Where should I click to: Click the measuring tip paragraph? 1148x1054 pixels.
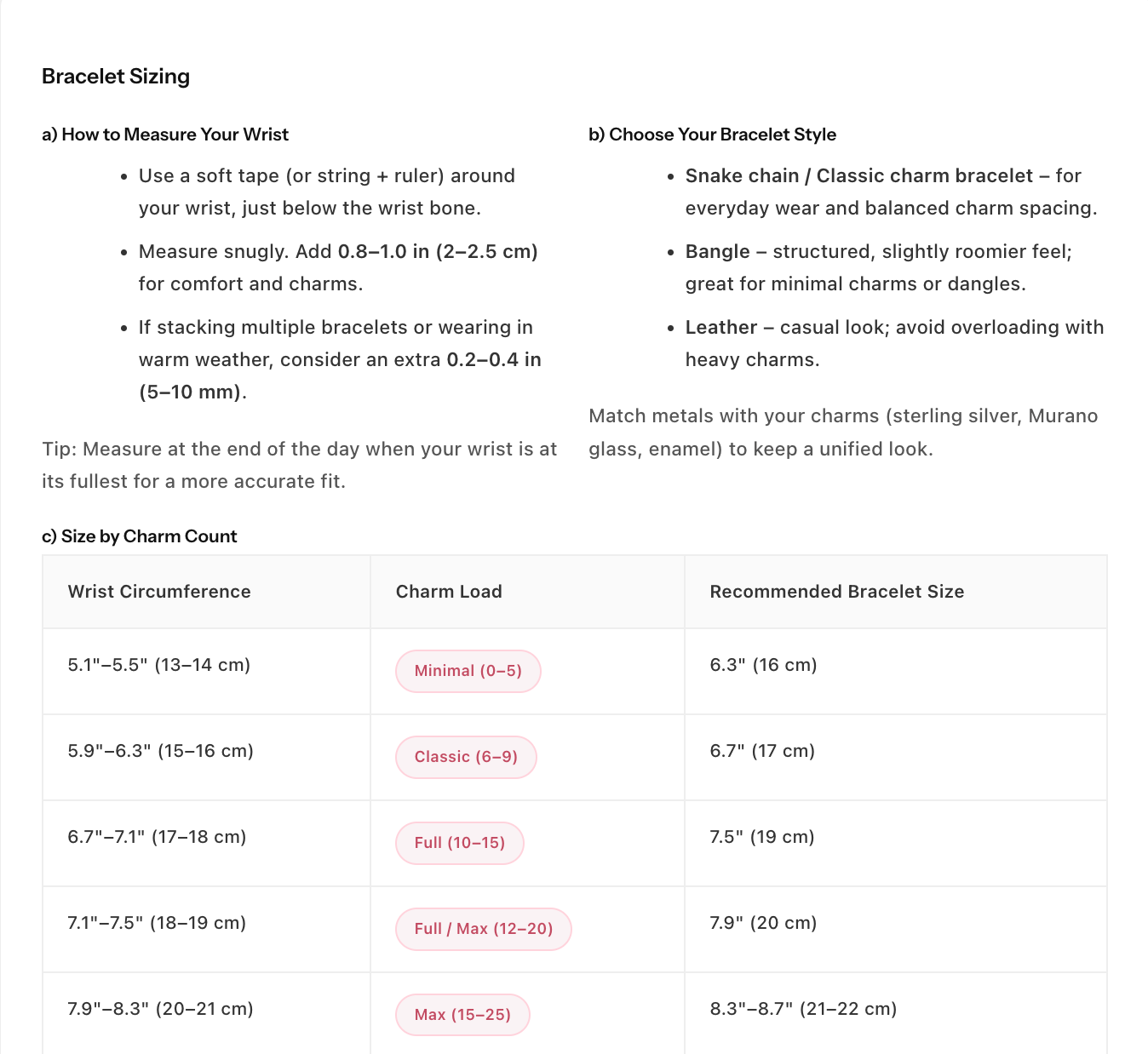click(300, 465)
